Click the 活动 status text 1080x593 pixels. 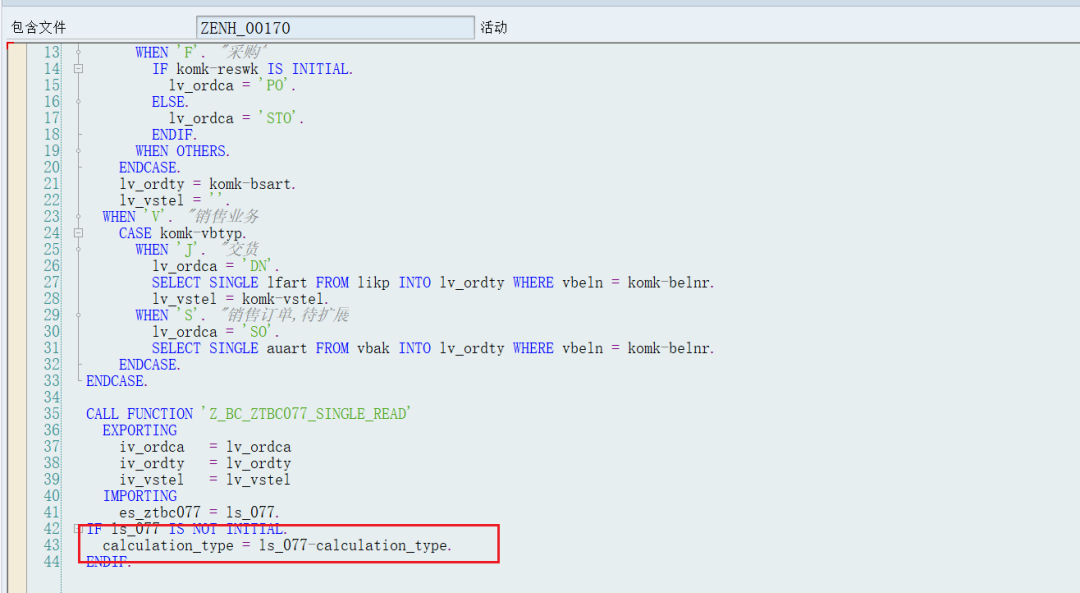click(x=494, y=28)
